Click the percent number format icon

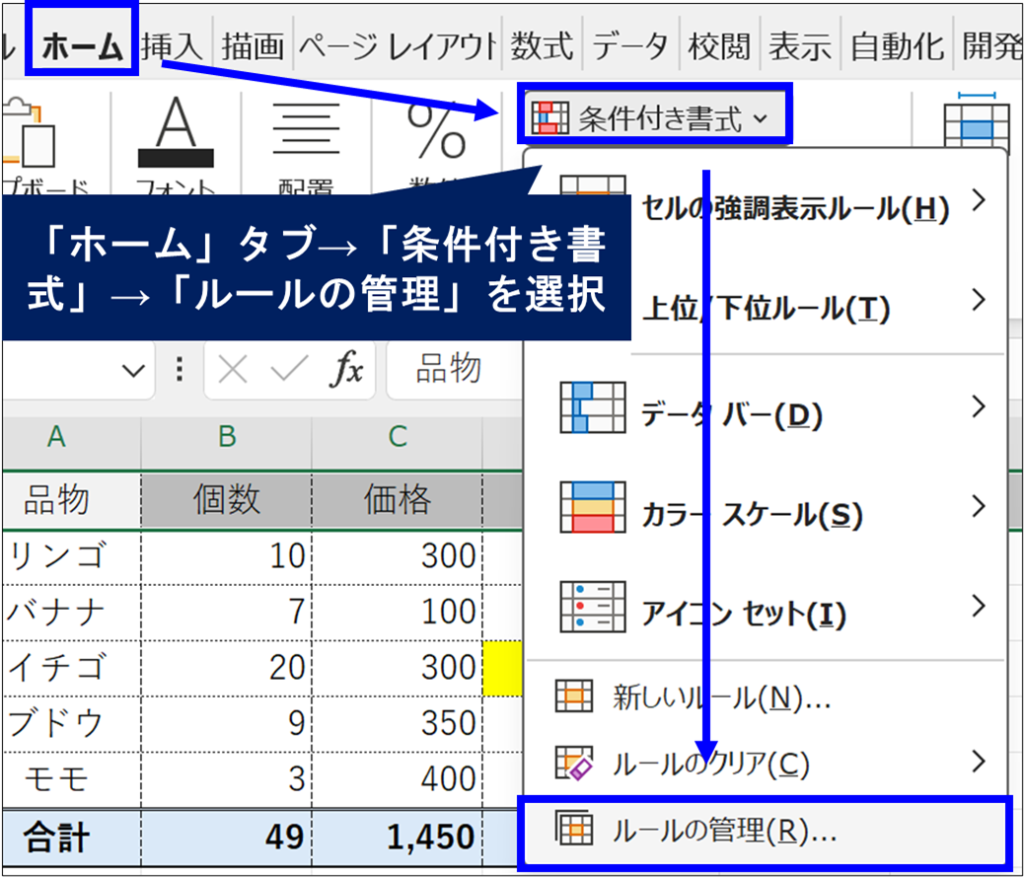[437, 129]
